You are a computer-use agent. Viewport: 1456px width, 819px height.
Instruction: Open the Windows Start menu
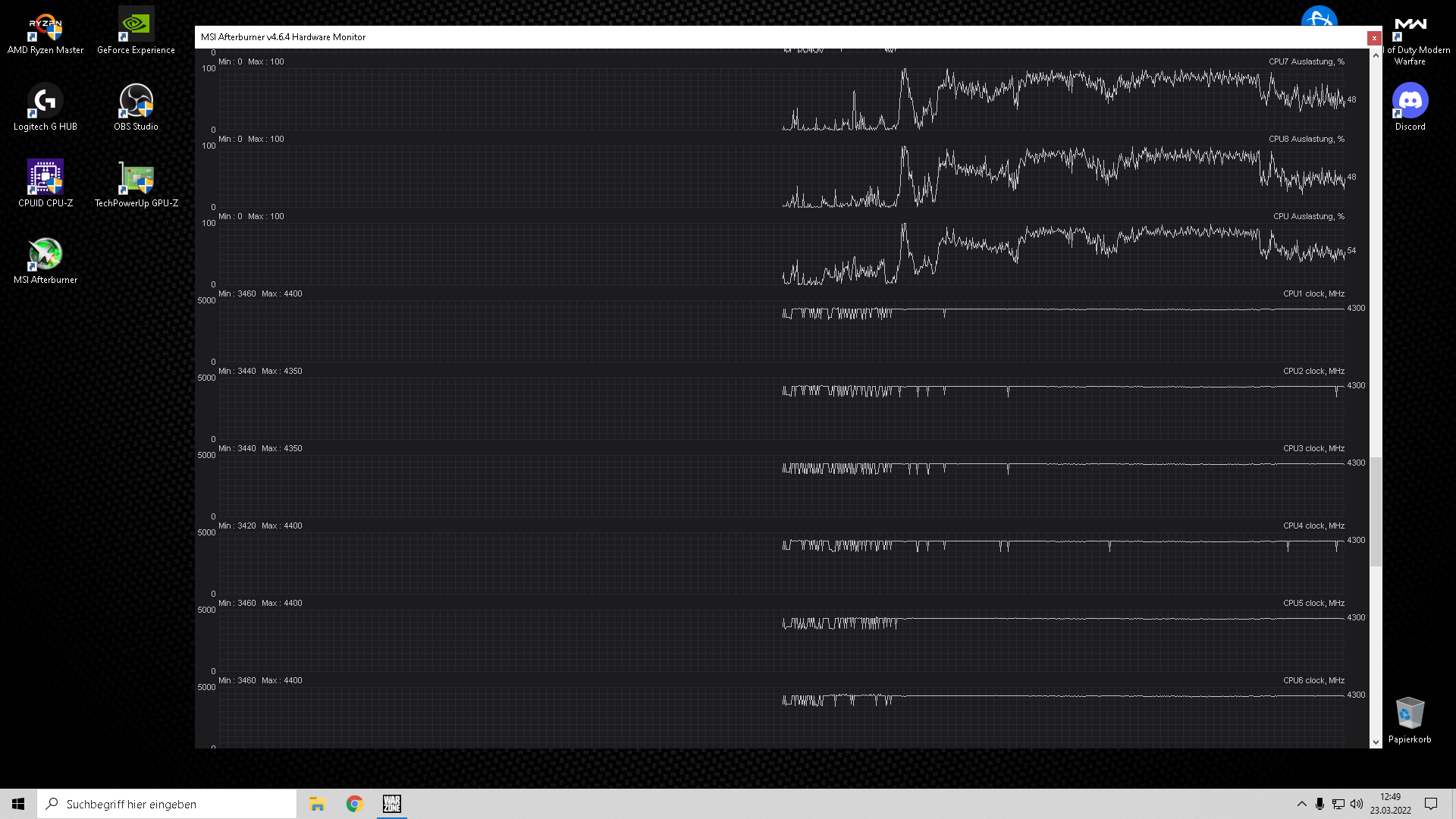[x=18, y=804]
